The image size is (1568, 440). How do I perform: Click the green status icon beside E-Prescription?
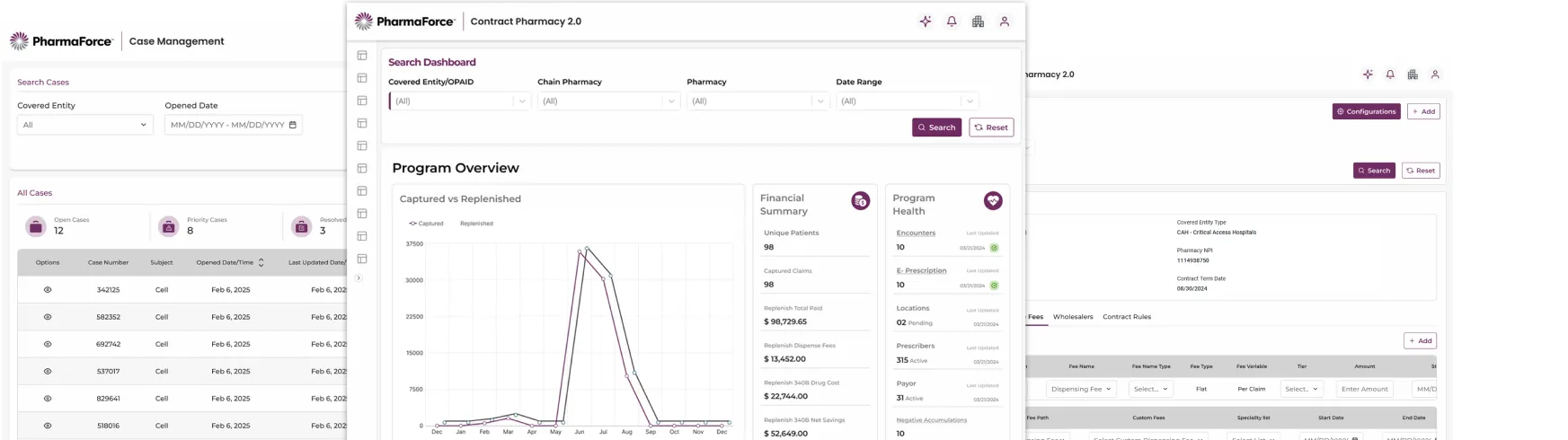[x=994, y=286]
